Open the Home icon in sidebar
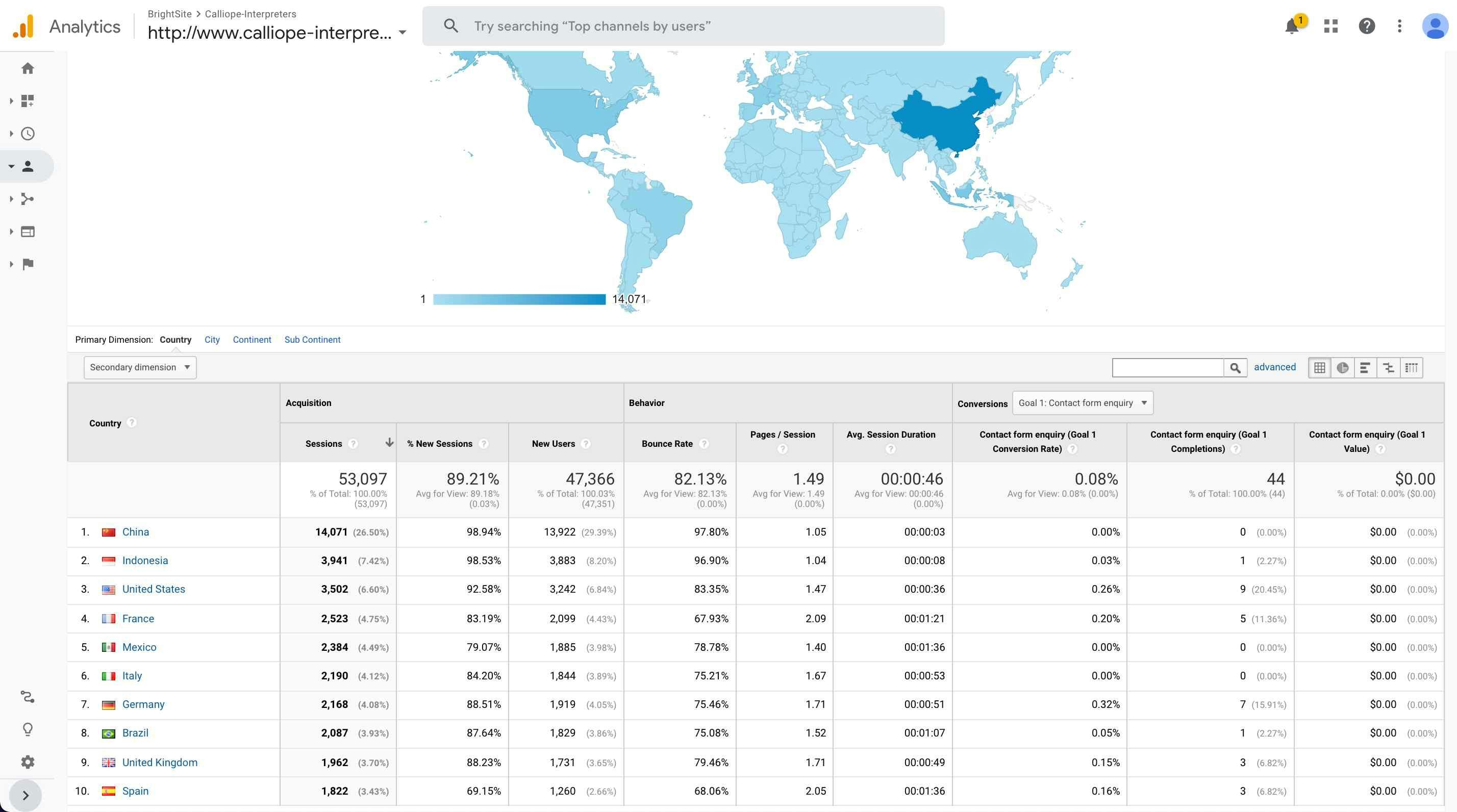Screen dimensions: 1457x812 coord(27,68)
